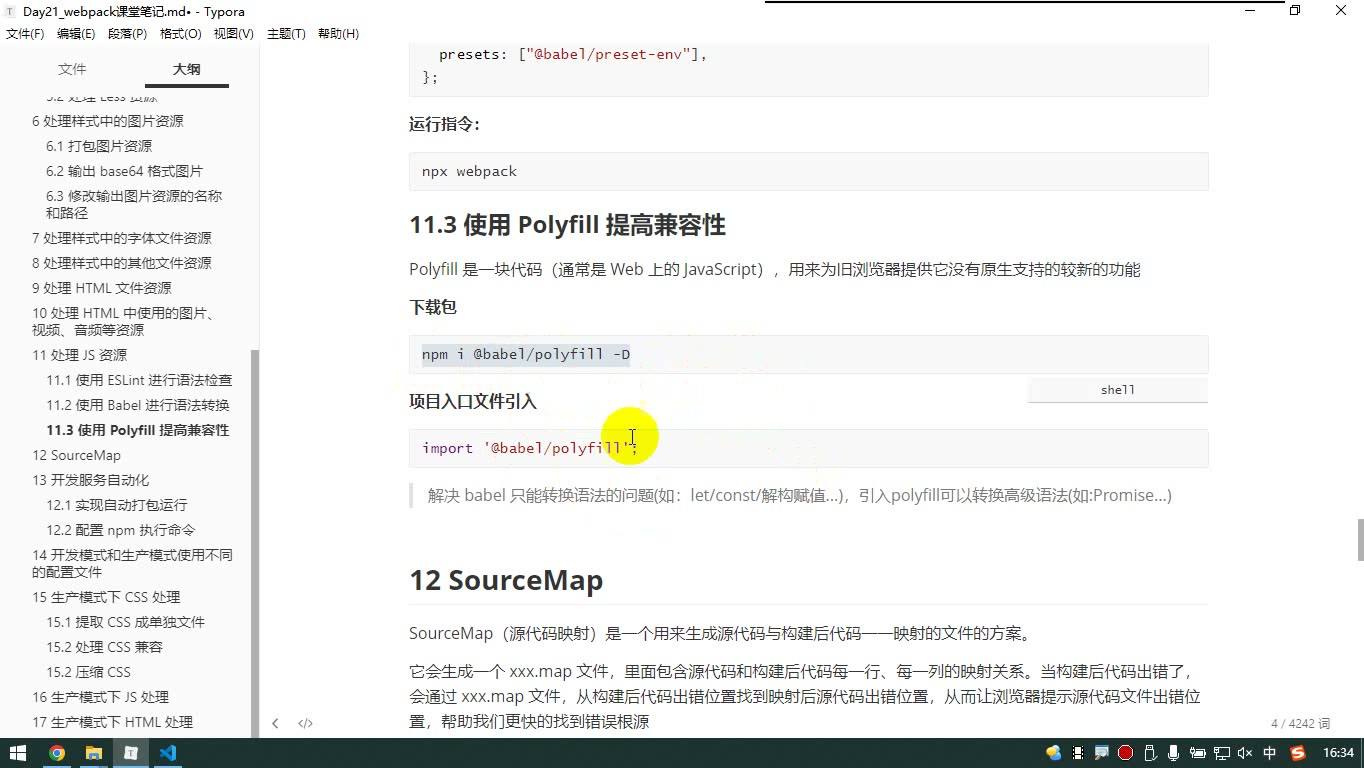
Task: Switch to the 文件 sidebar tab
Action: coord(72,69)
